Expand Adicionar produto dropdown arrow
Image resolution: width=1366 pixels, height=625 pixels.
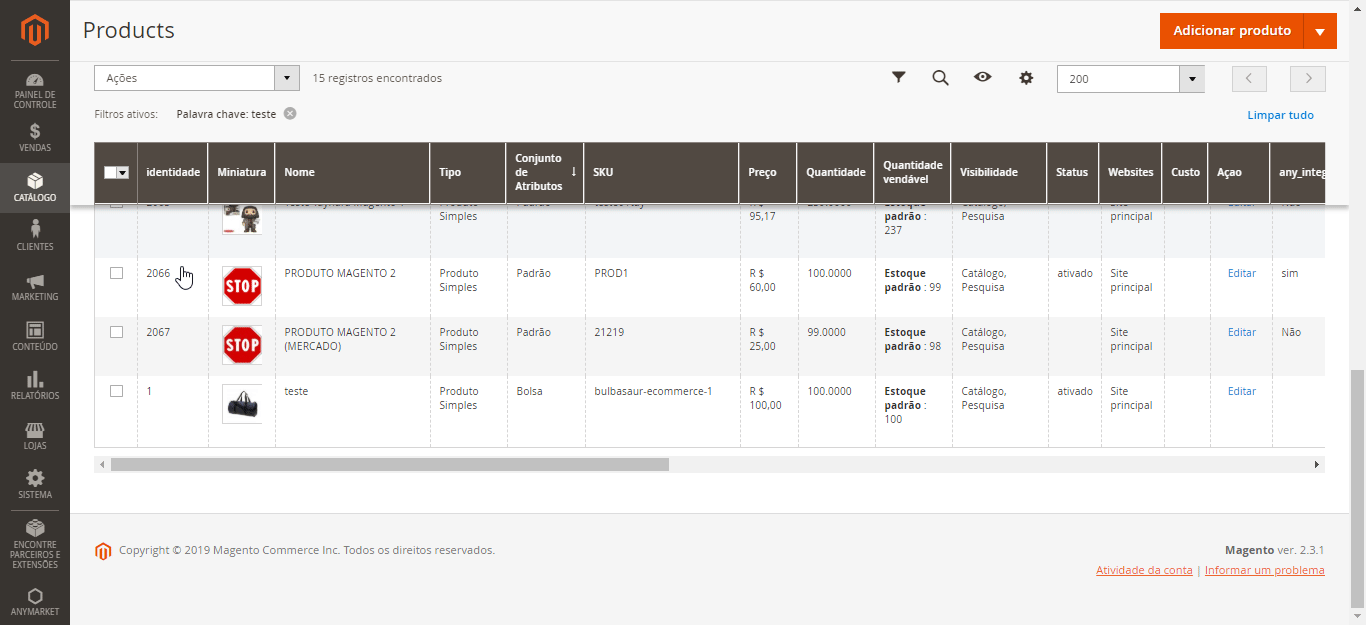tap(1320, 31)
